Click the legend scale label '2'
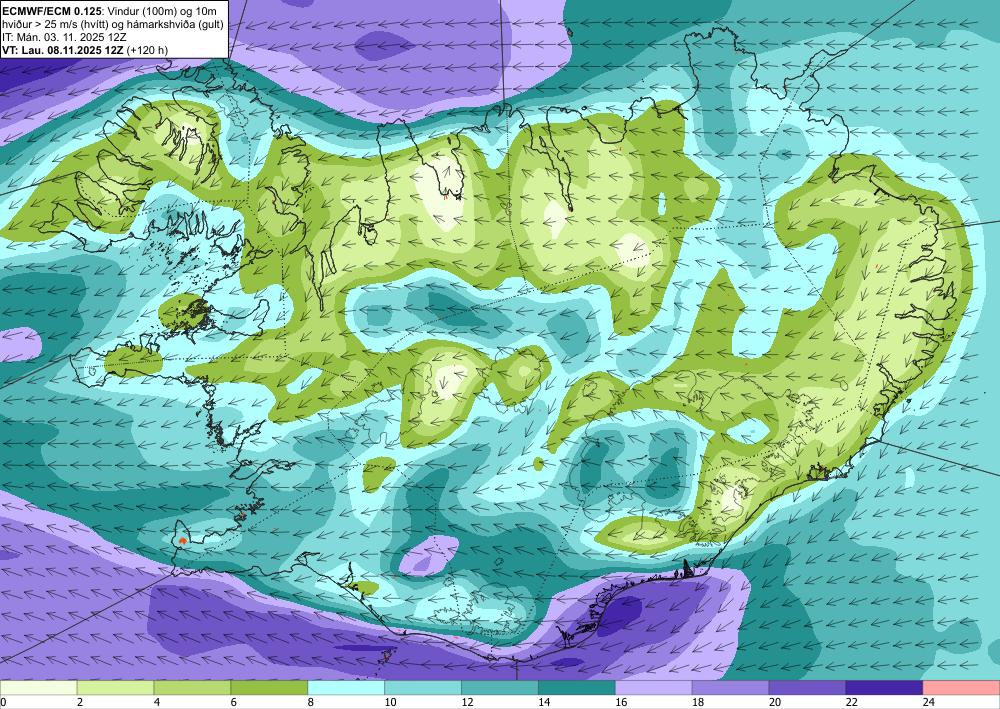The image size is (1000, 709). point(80,702)
